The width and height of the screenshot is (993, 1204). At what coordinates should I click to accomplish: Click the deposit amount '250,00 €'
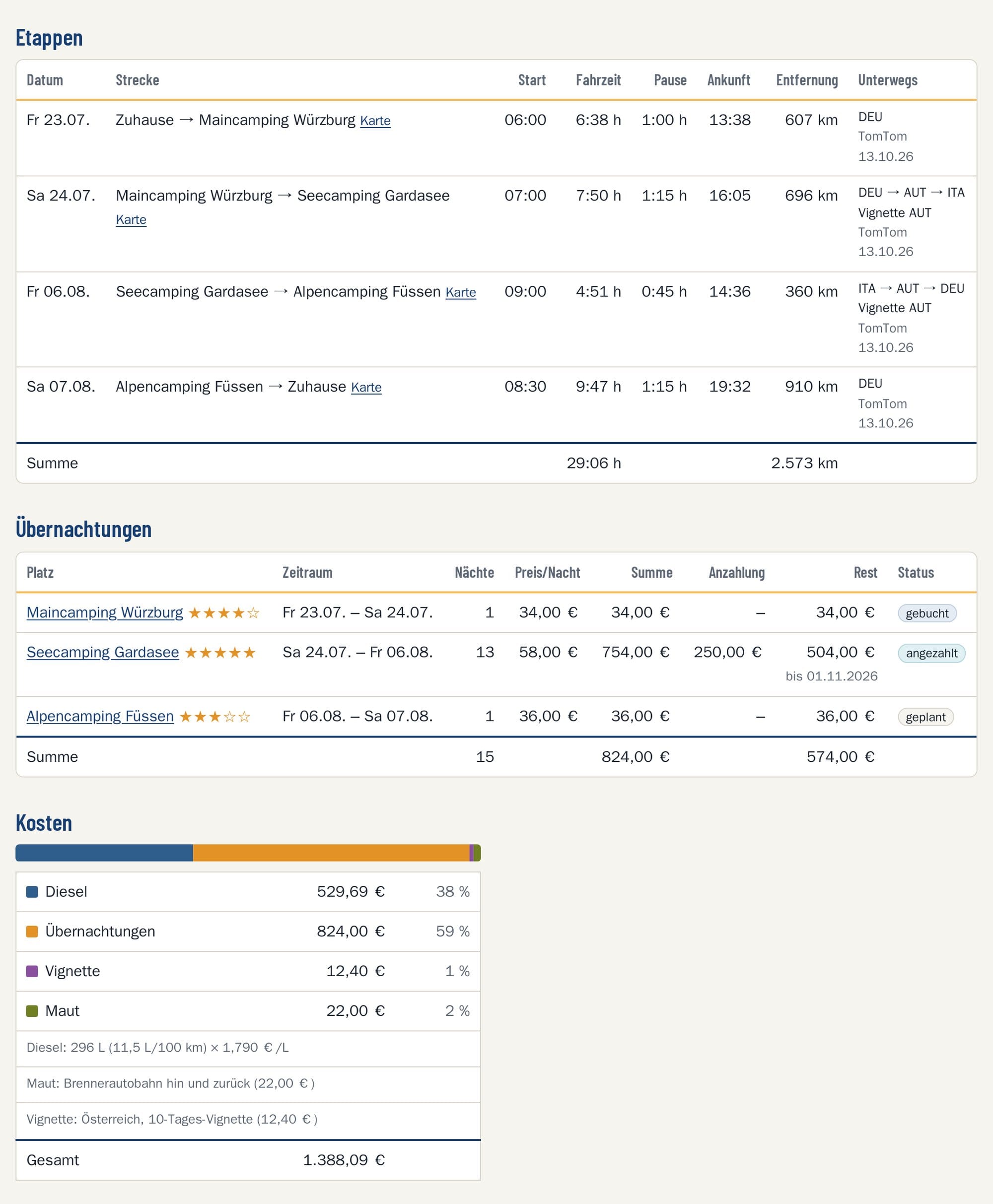(727, 652)
